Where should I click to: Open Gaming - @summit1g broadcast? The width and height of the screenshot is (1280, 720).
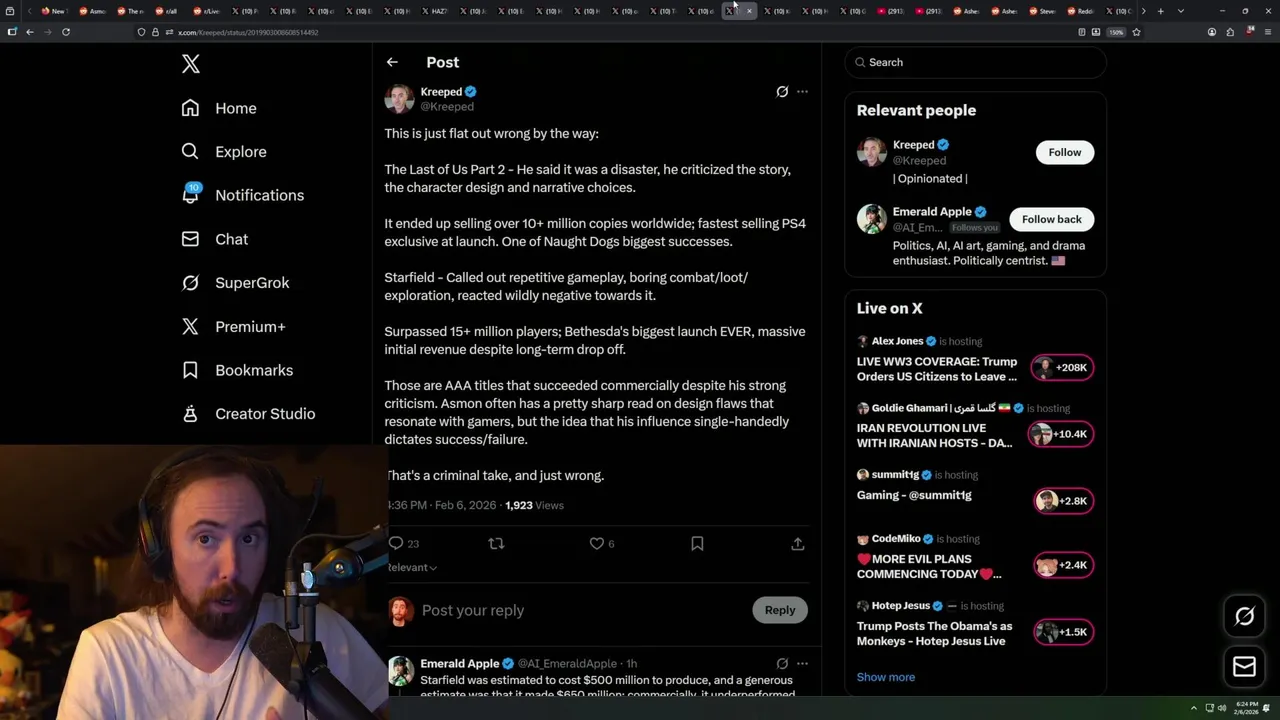click(x=914, y=495)
